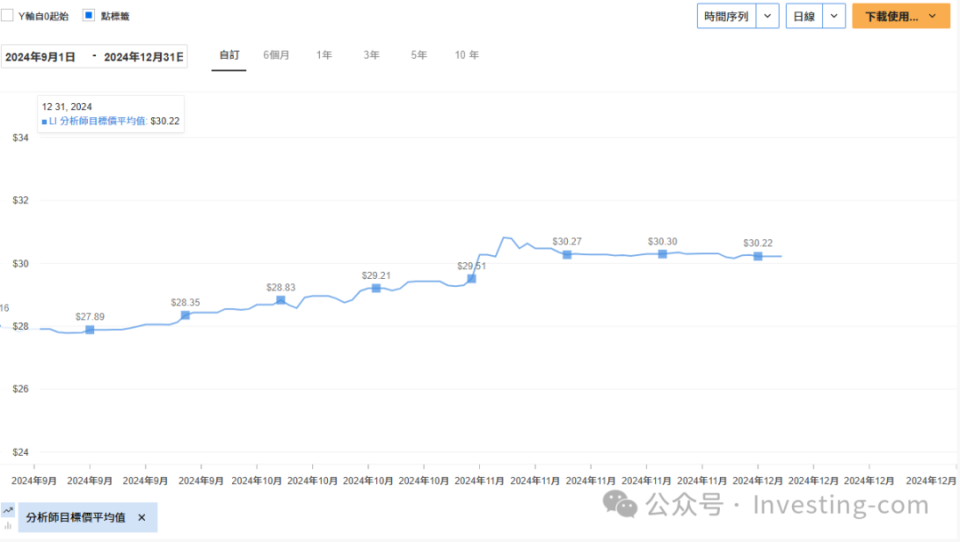Open the orange 下載使用 download menu
This screenshot has height=542, width=960.
901,17
